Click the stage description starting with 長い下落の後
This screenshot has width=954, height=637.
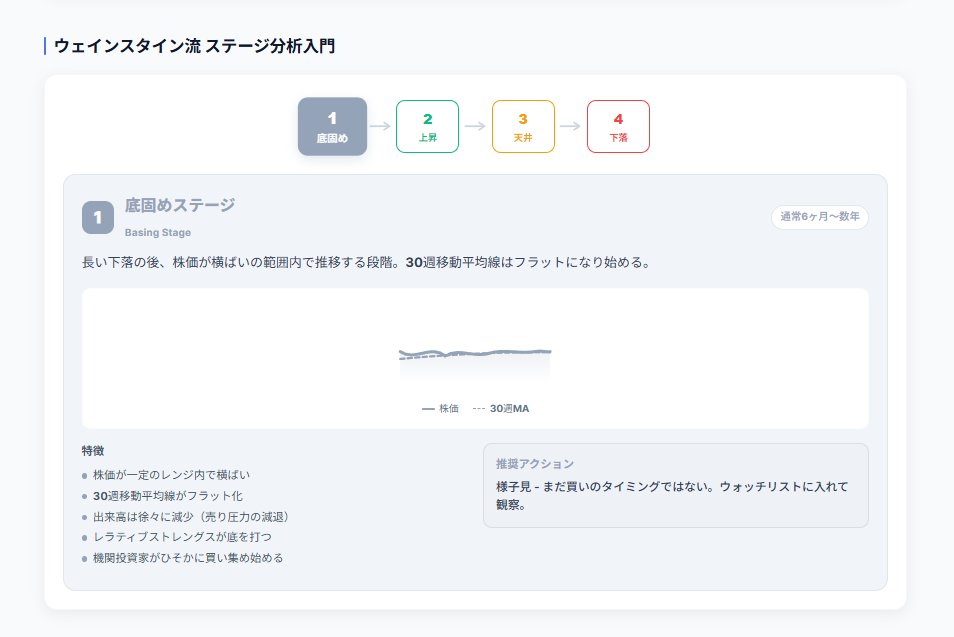367,262
